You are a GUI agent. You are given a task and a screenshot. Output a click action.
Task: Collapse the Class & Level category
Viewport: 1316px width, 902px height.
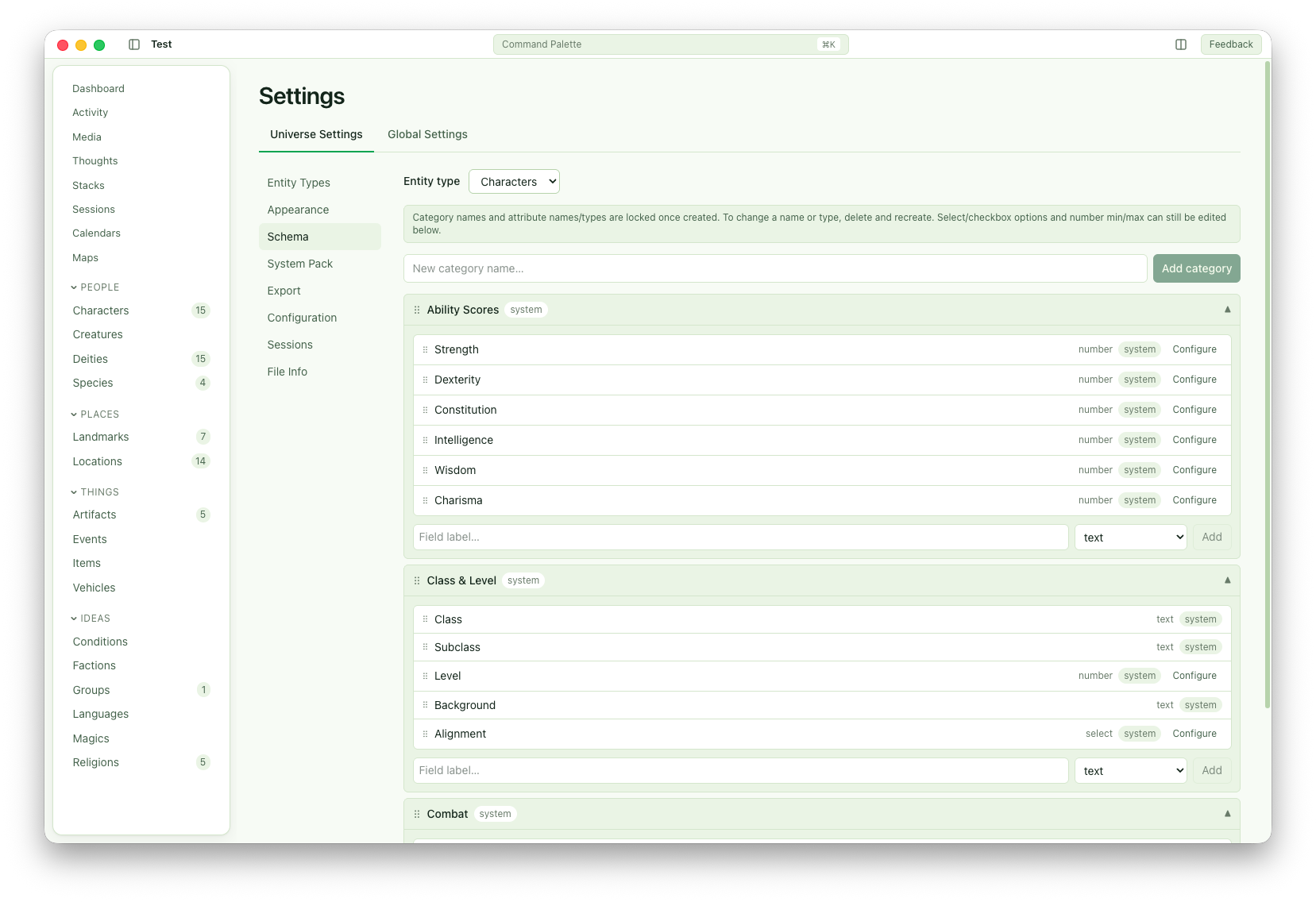1227,580
